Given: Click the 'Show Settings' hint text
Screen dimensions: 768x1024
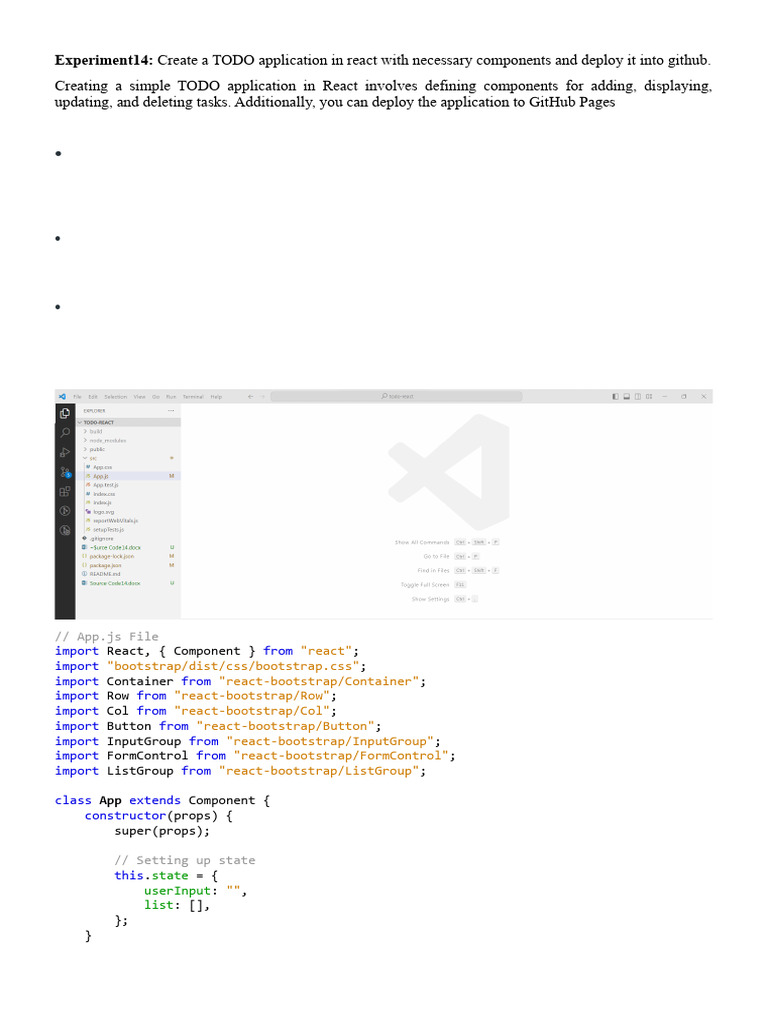Looking at the screenshot, I should [430, 600].
